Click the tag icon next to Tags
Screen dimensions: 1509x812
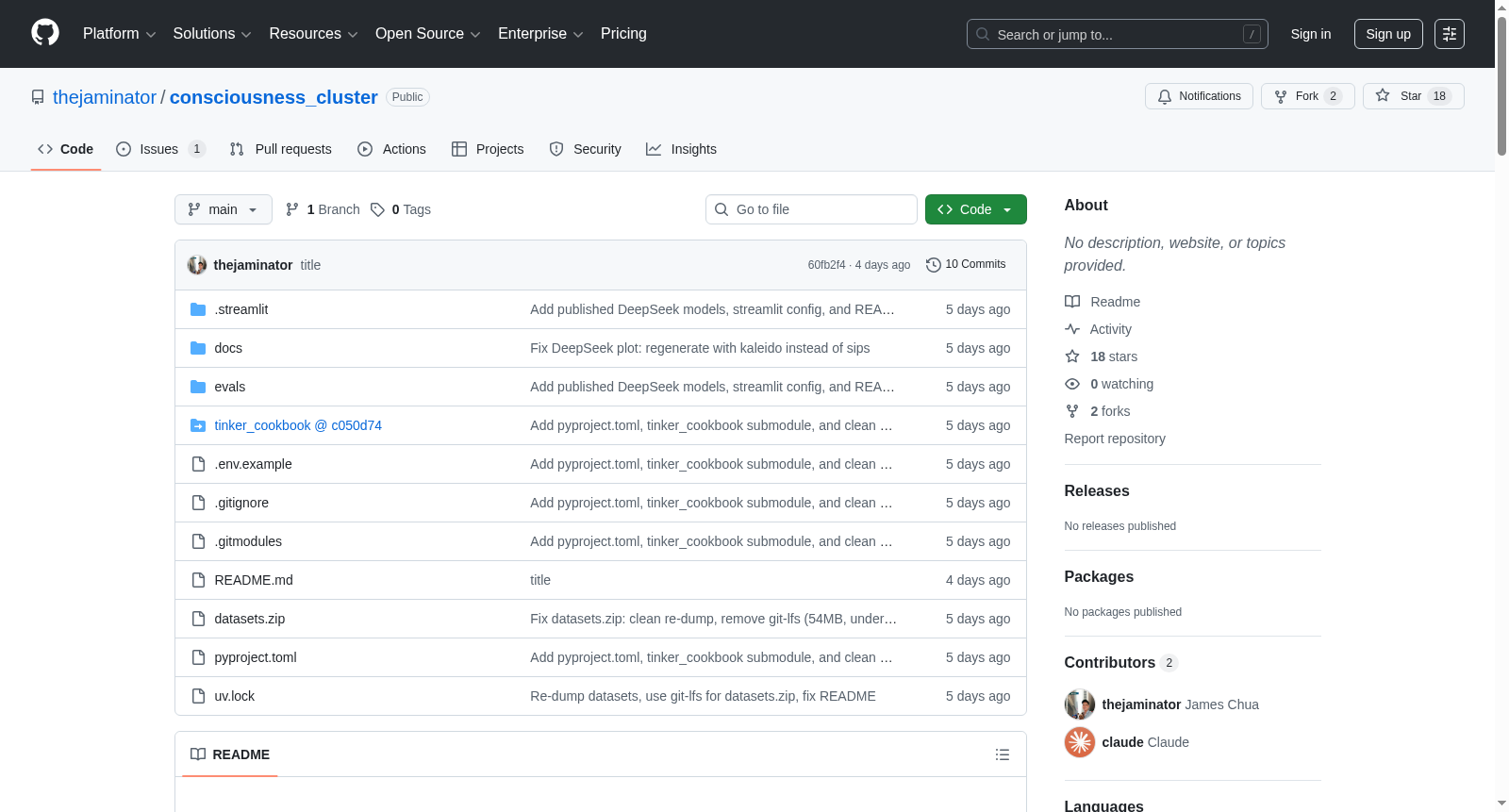click(x=377, y=209)
